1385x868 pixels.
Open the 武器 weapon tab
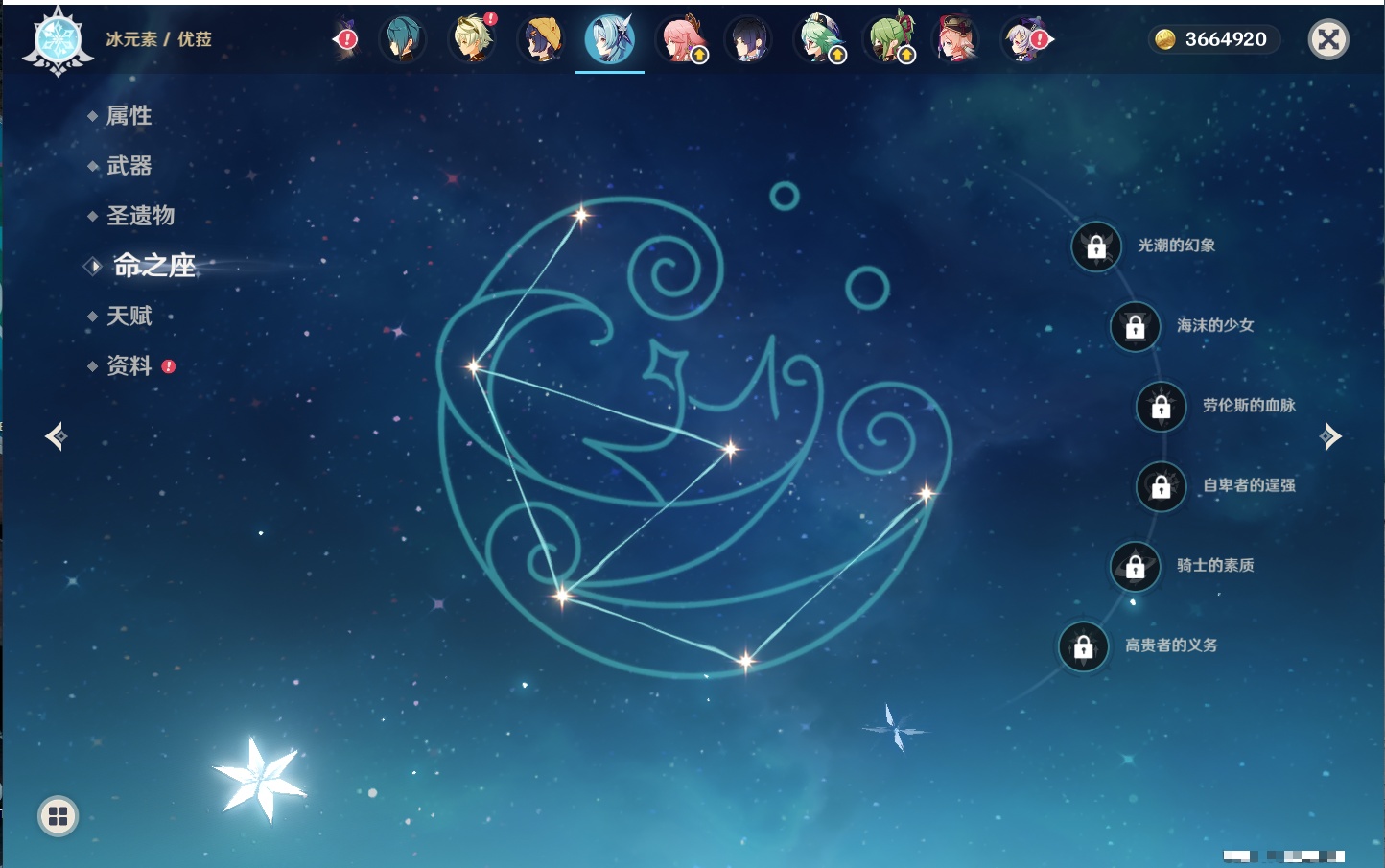click(129, 166)
